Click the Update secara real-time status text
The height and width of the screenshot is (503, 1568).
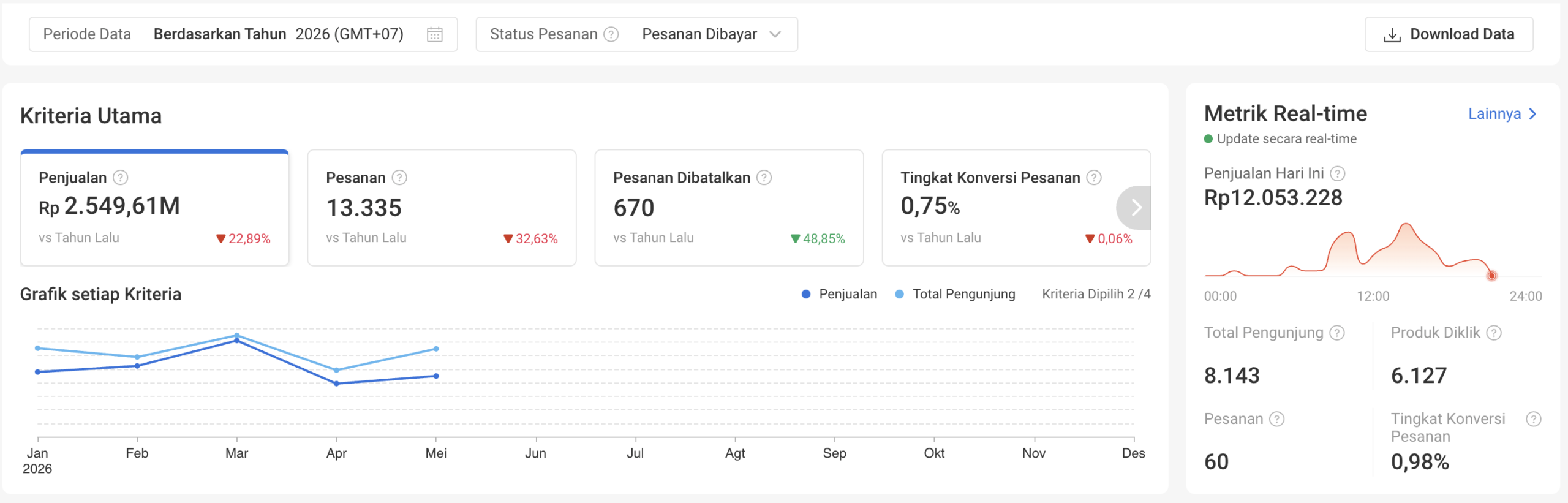[x=1287, y=139]
